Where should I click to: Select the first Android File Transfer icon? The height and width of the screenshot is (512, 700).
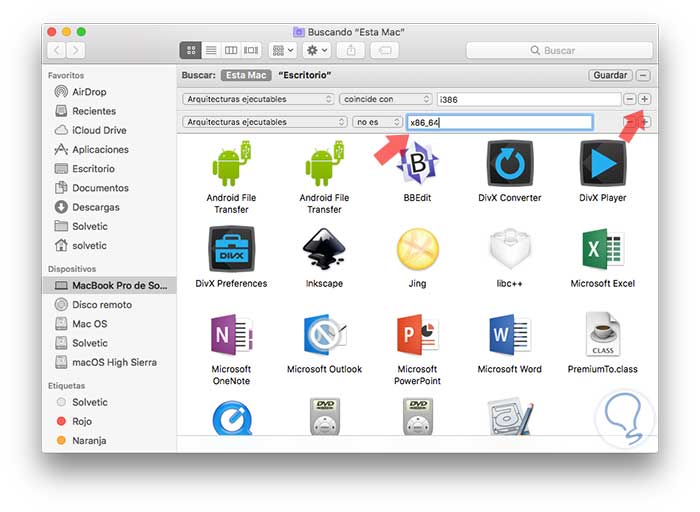(231, 163)
